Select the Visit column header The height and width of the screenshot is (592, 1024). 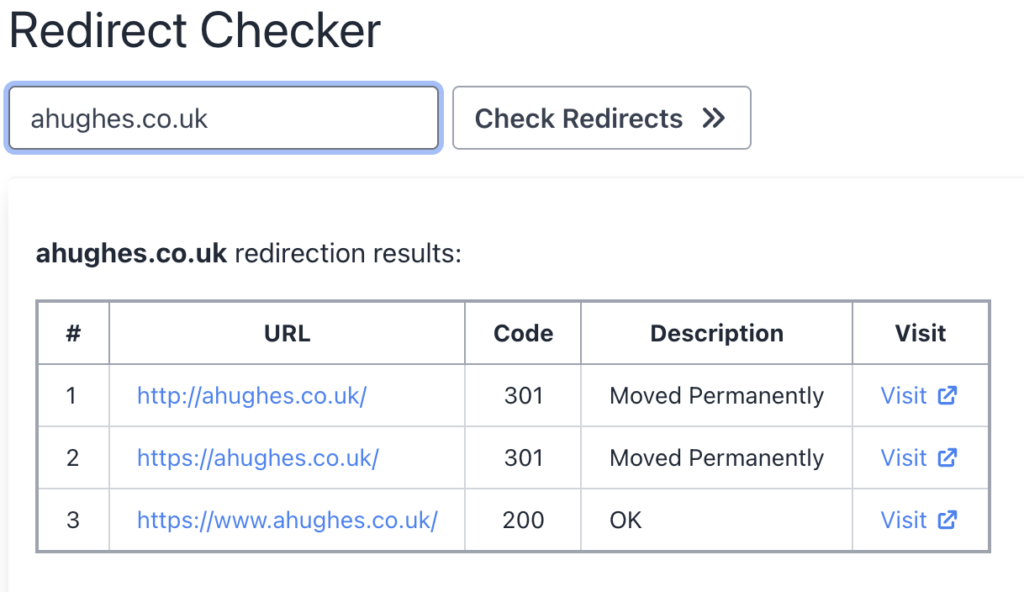[x=920, y=333]
